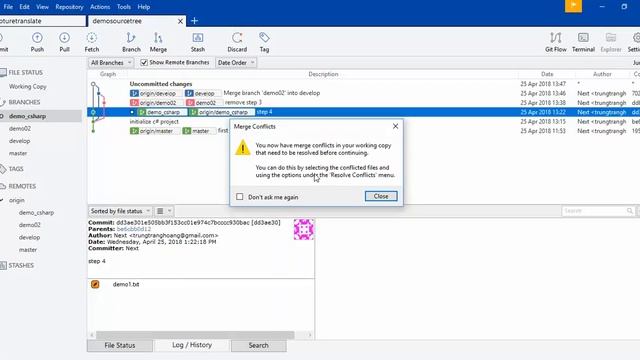Select Working Copy in sidebar

coord(28,87)
